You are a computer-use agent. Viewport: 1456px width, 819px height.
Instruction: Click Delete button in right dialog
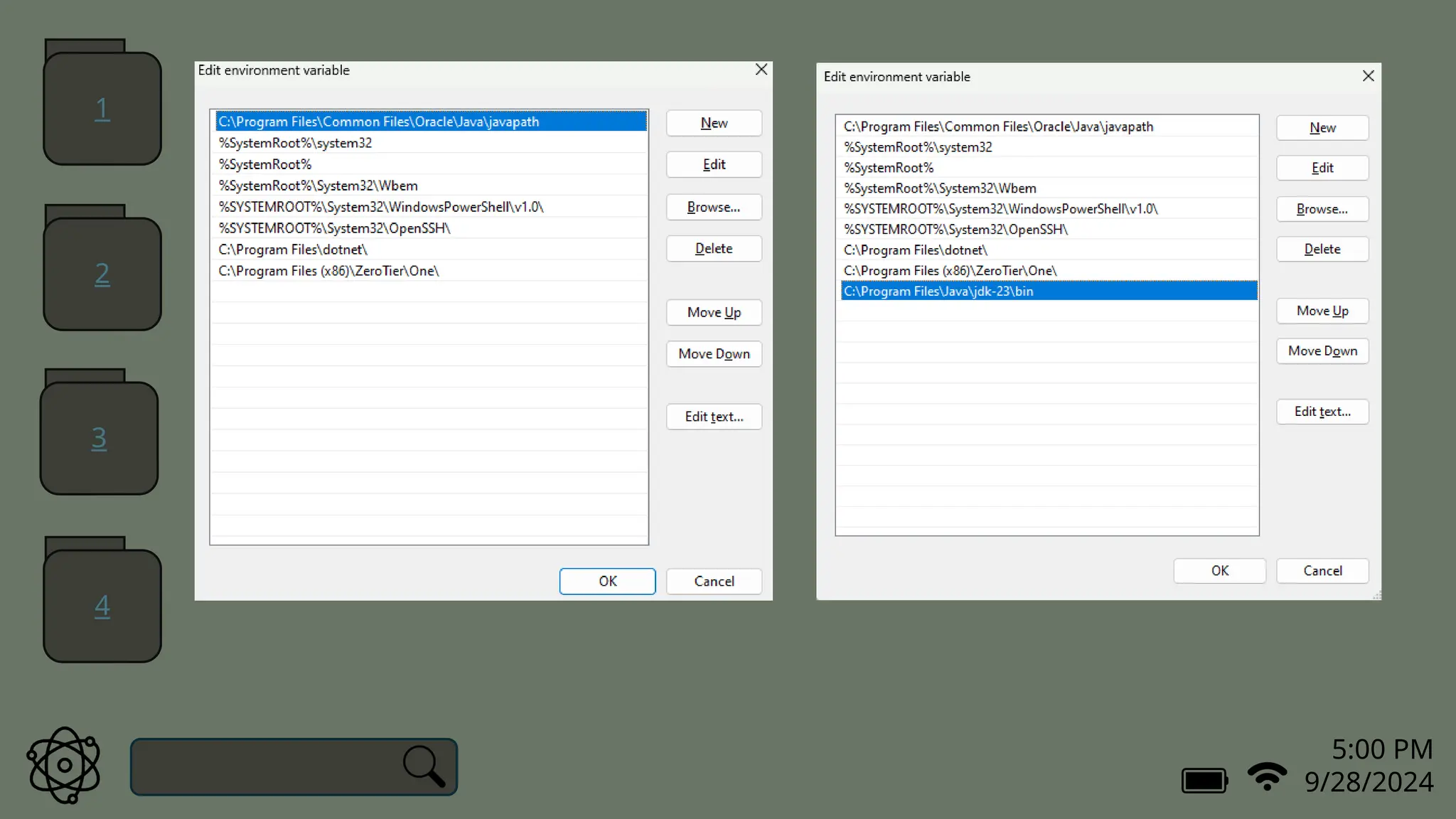(x=1322, y=249)
